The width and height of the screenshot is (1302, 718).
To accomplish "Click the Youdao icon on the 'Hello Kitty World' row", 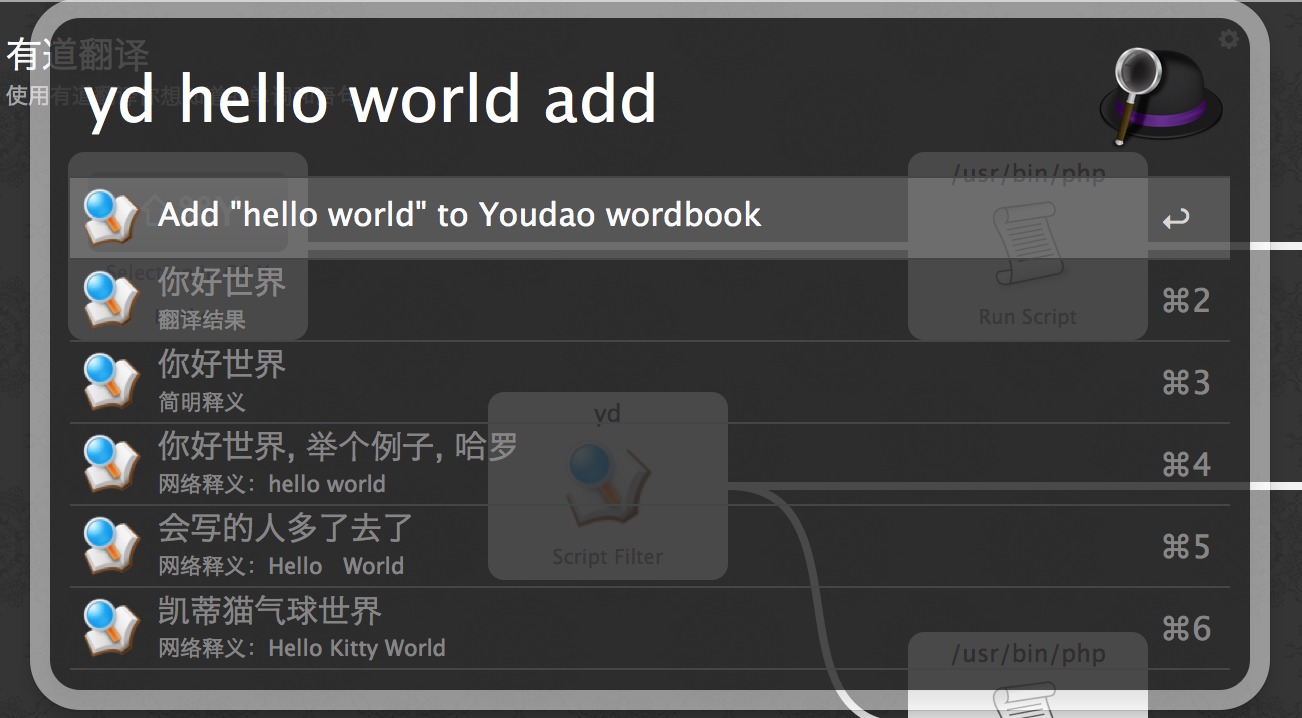I will (110, 628).
